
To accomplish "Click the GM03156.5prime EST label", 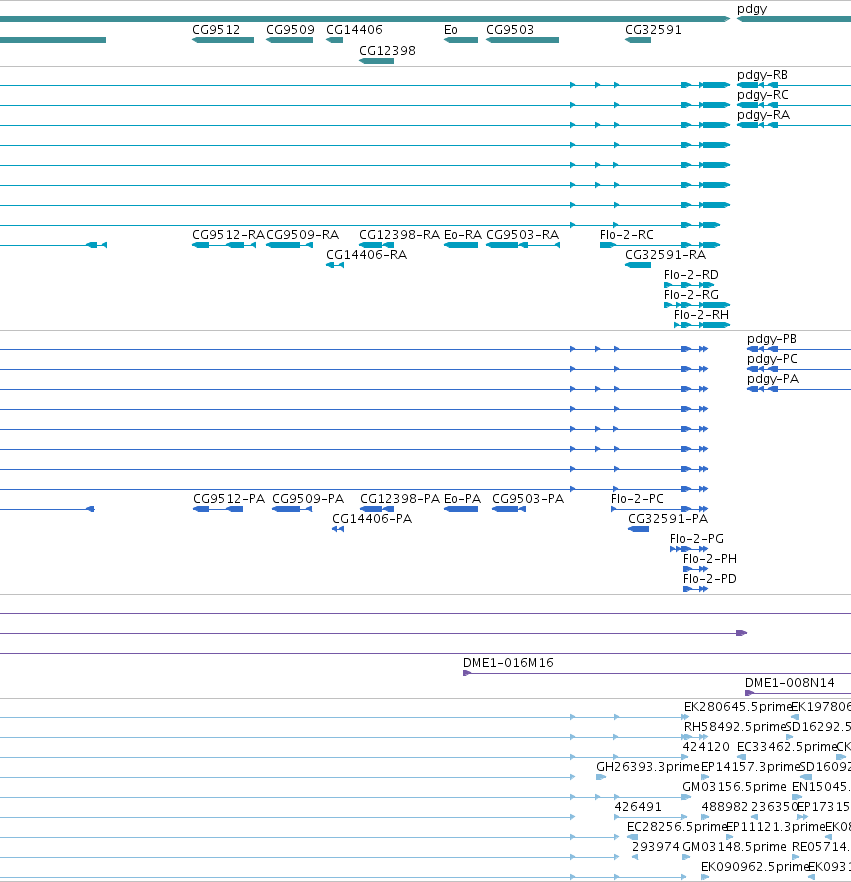I will pyautogui.click(x=734, y=787).
